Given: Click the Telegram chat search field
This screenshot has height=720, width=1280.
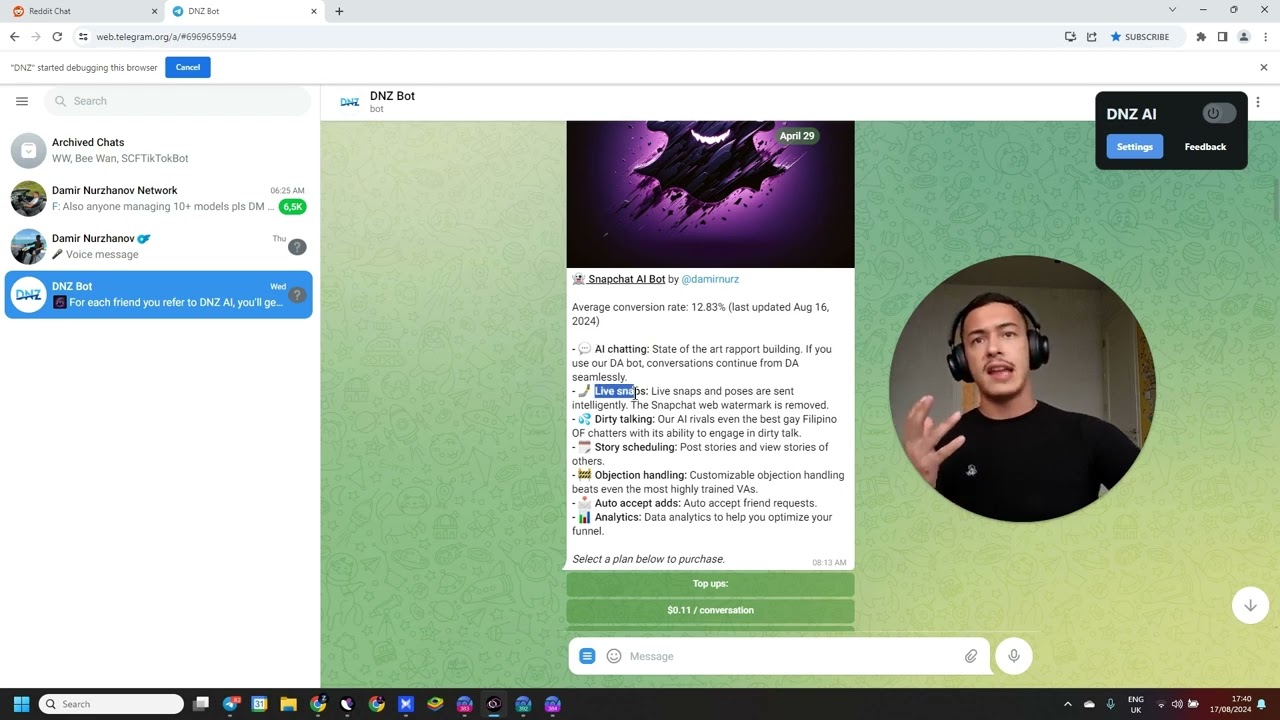Looking at the screenshot, I should pos(178,101).
